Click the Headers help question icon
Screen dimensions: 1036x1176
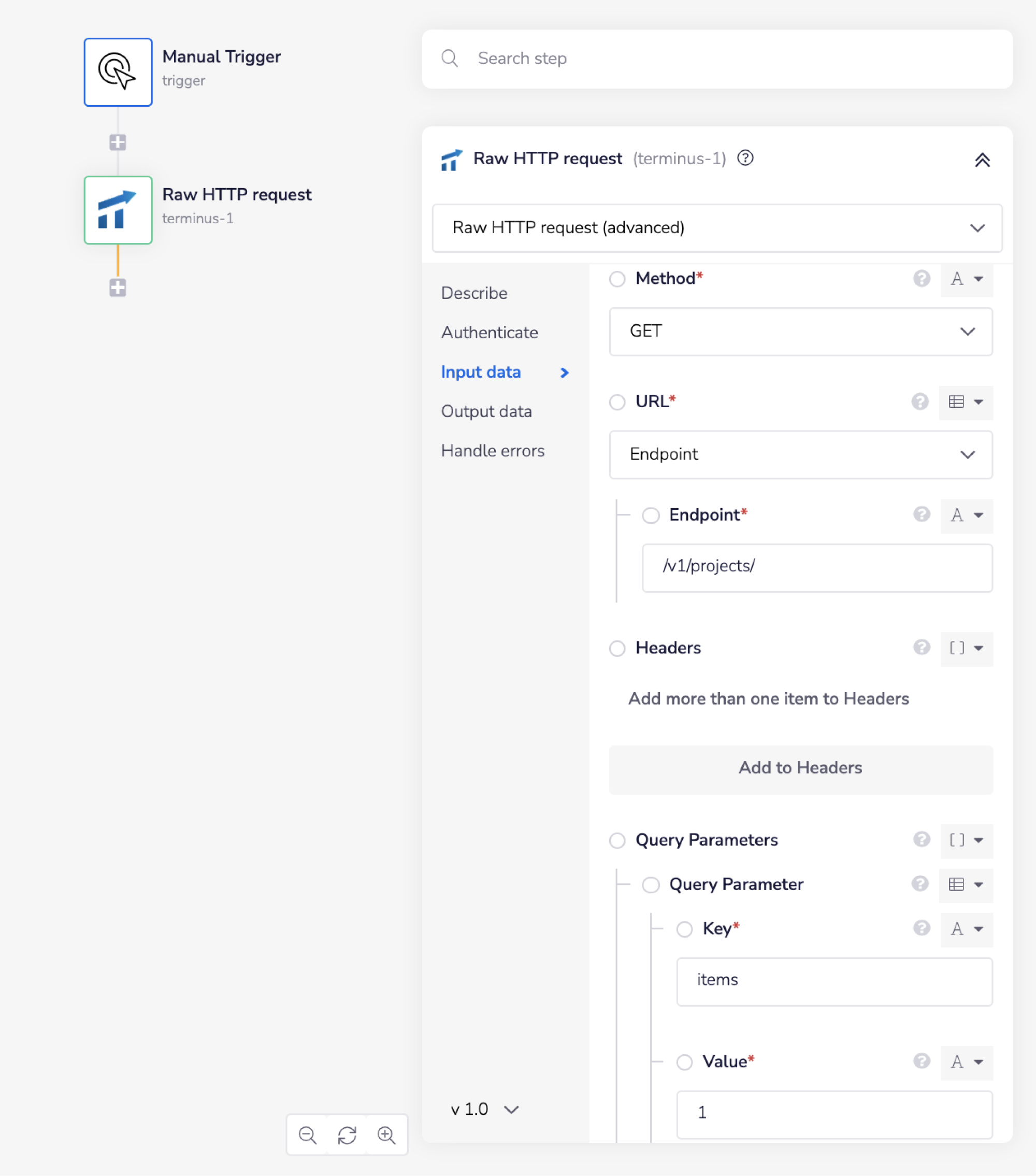(921, 647)
